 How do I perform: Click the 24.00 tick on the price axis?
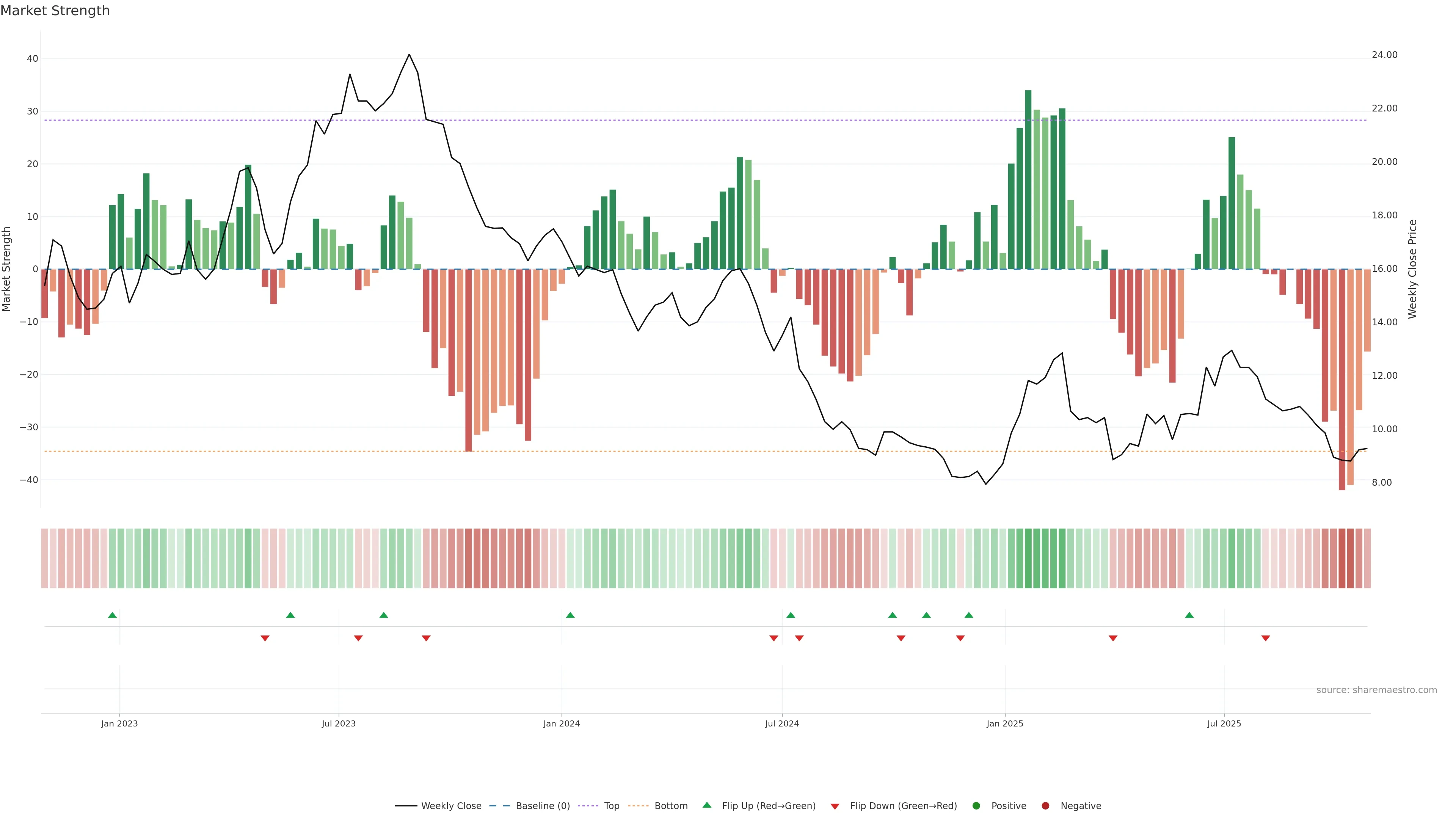coord(1384,55)
